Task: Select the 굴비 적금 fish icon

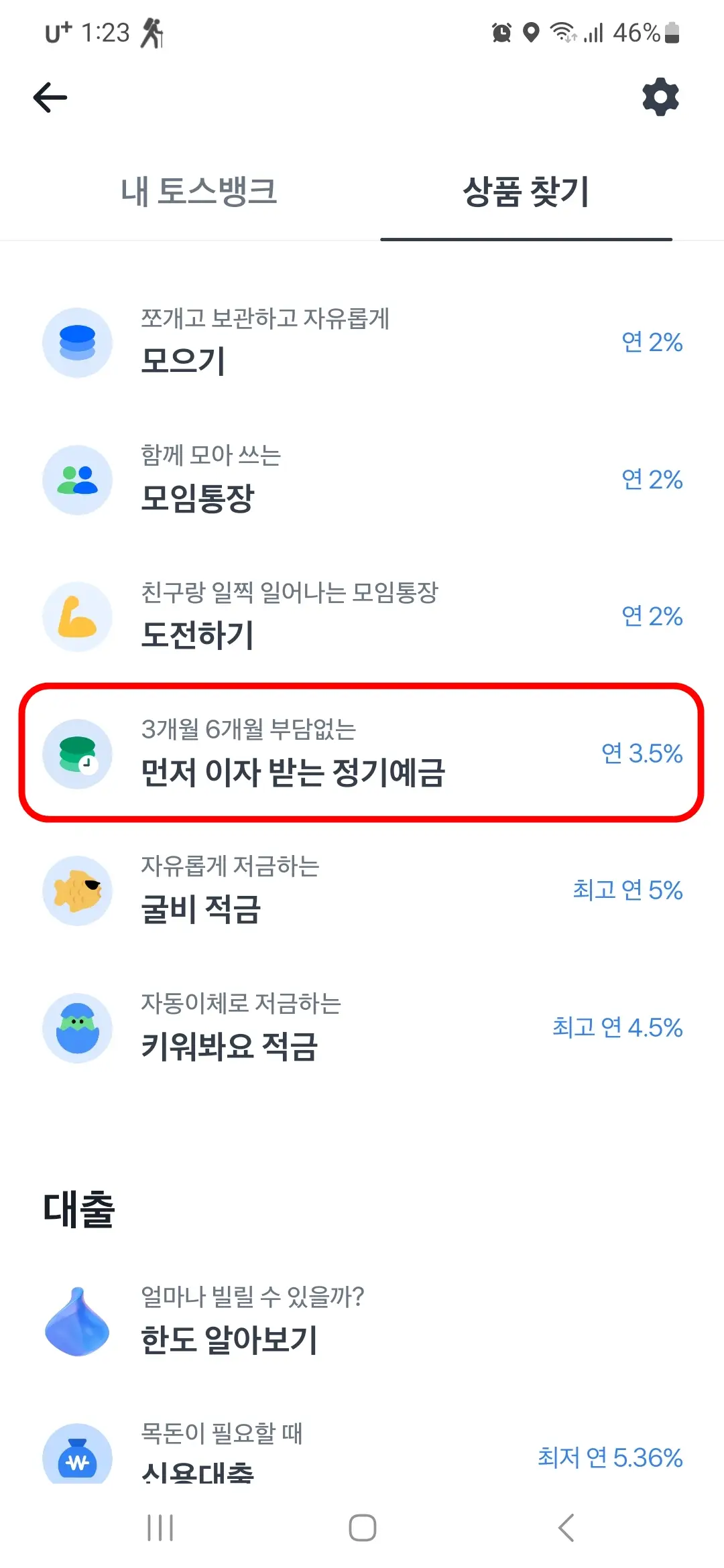Action: [x=77, y=892]
